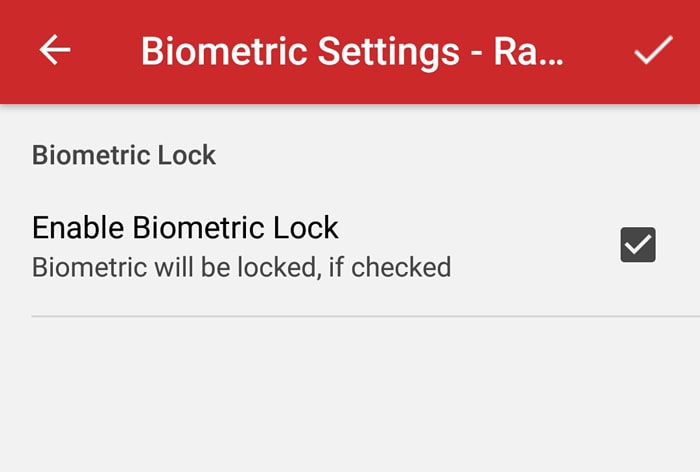Go back using the left arrow icon

(x=55, y=51)
